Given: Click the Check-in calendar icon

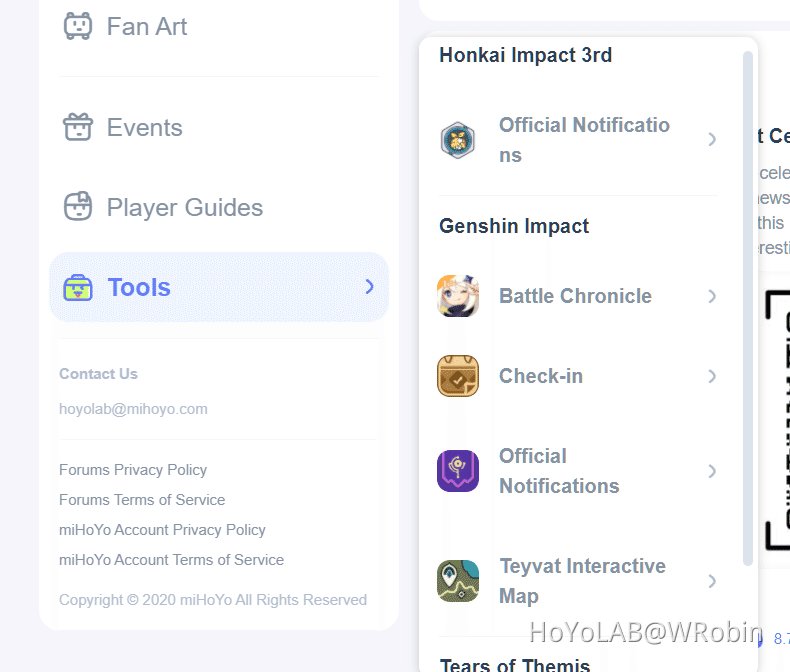Looking at the screenshot, I should 458,376.
